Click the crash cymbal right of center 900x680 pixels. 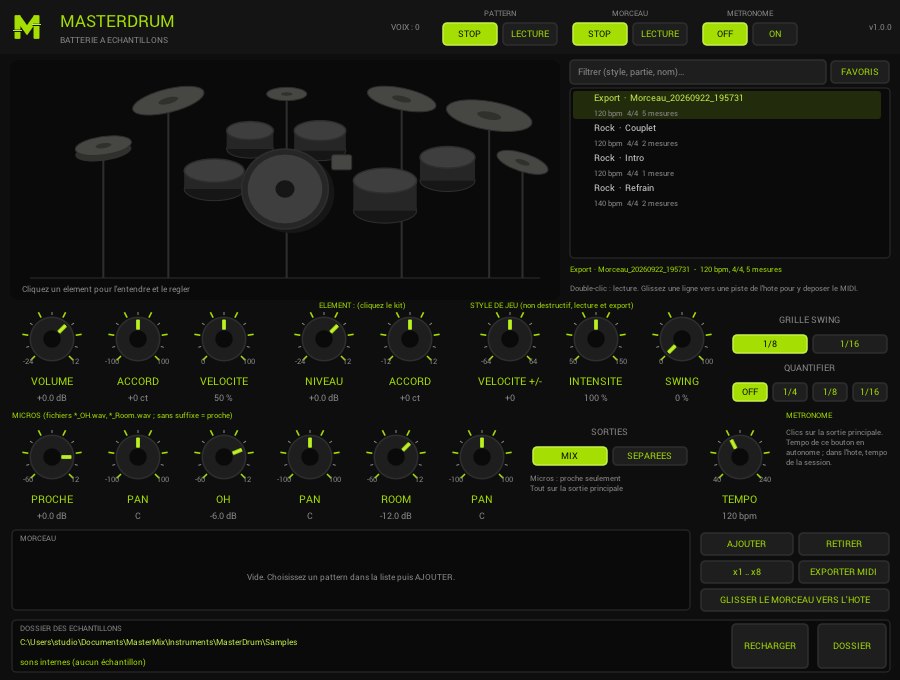[401, 99]
